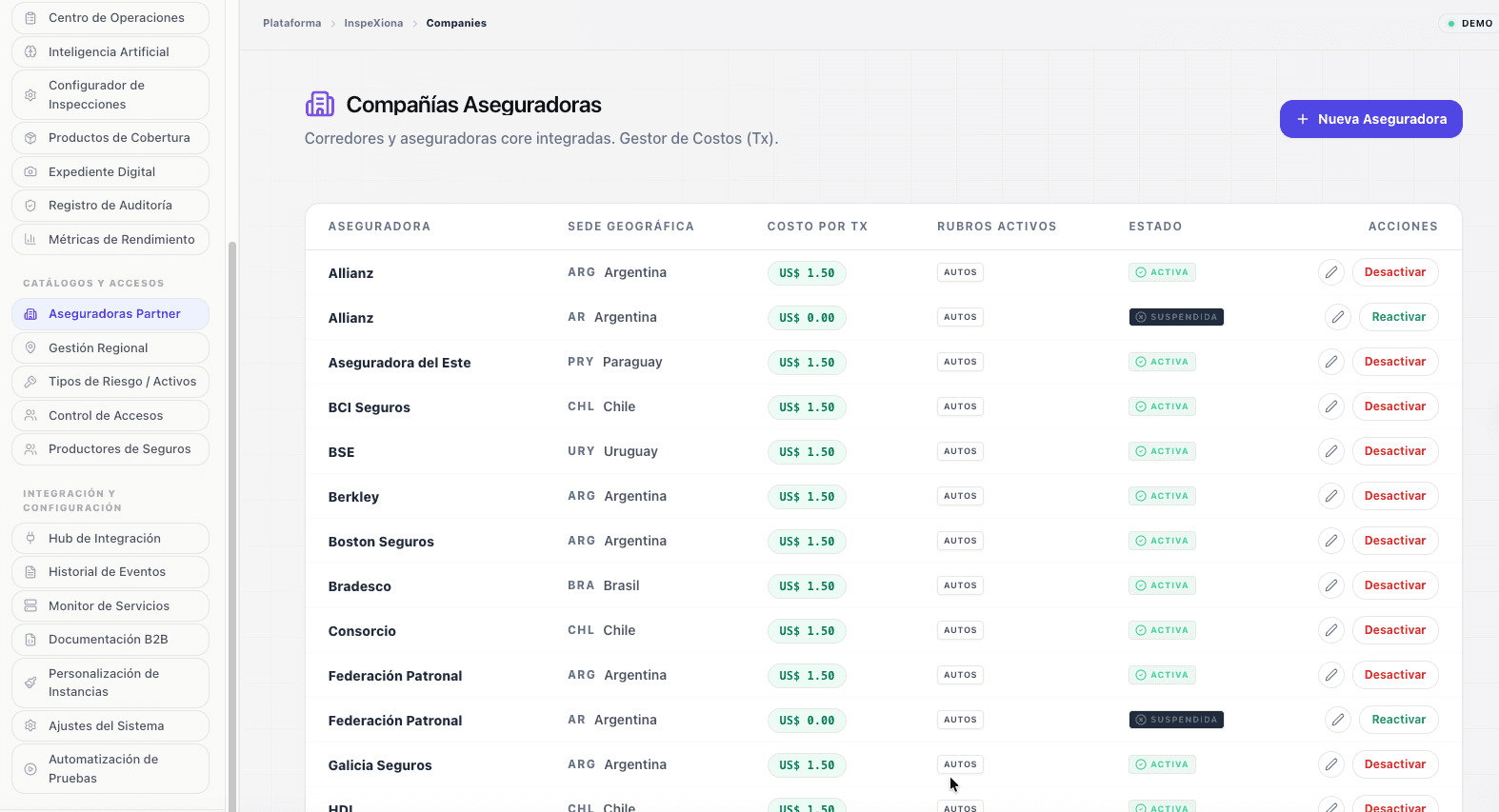Edit BCI Seguros with the pencil icon
Image resolution: width=1499 pixels, height=812 pixels.
click(x=1331, y=406)
